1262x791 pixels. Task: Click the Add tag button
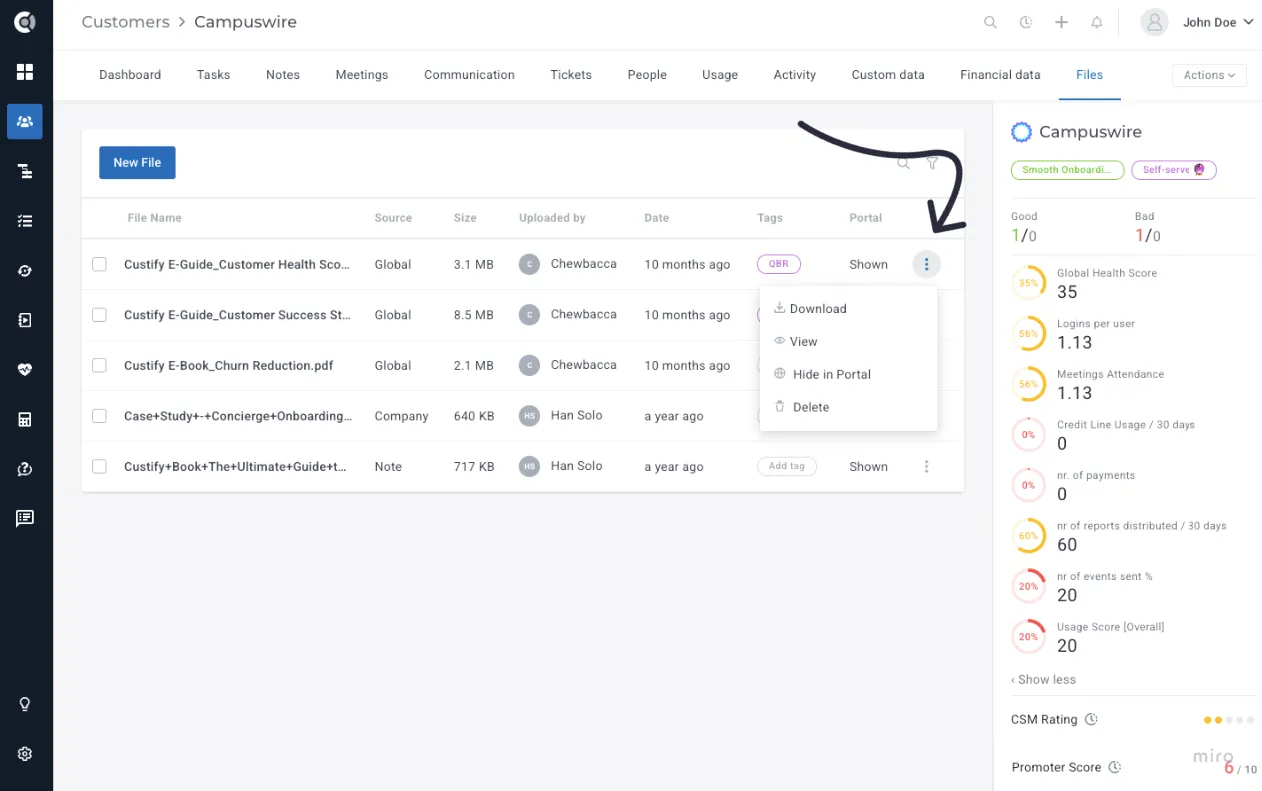click(x=787, y=466)
